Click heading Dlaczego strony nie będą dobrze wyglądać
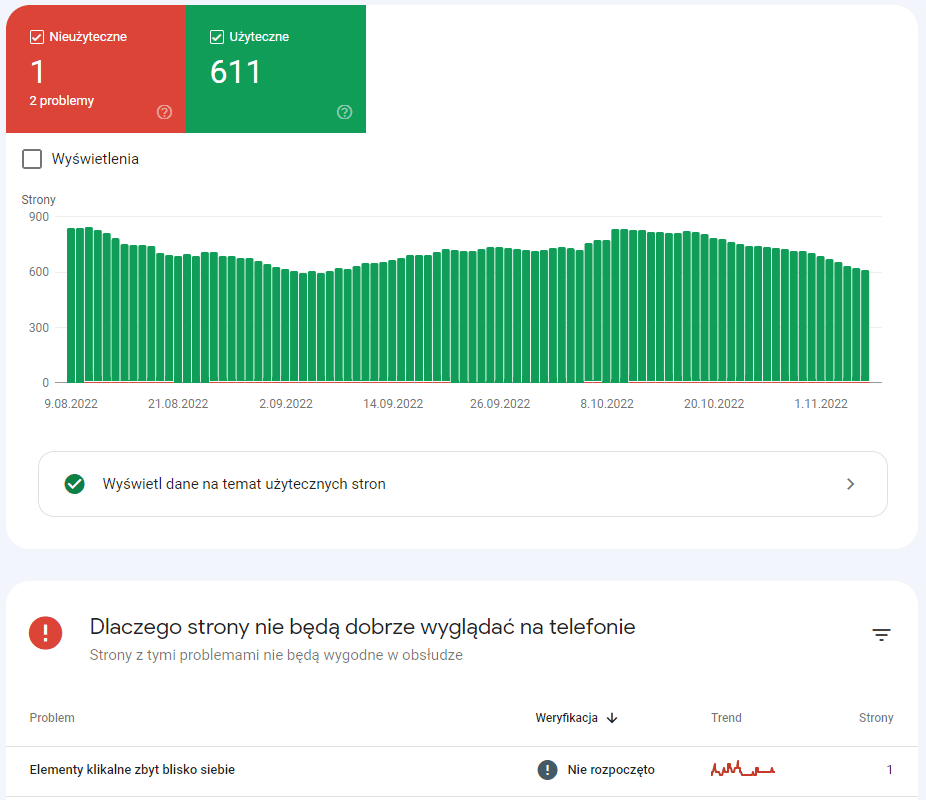The width and height of the screenshot is (926, 800). 362,627
